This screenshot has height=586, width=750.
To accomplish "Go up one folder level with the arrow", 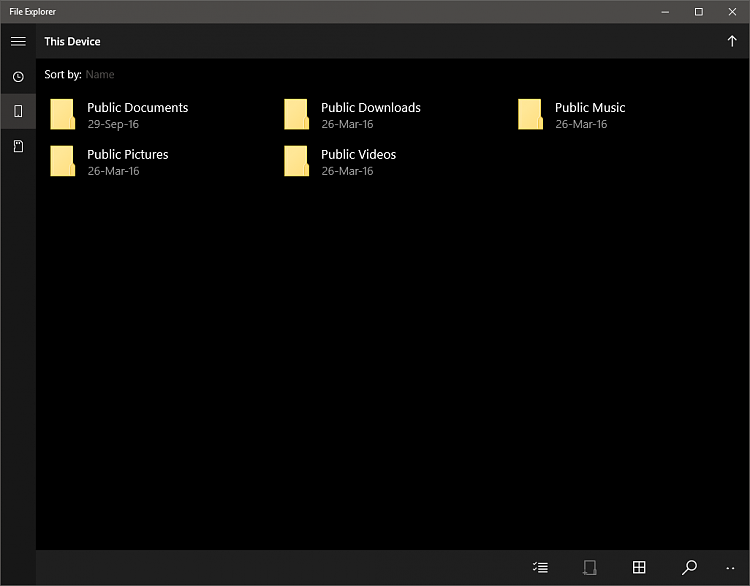I will [732, 41].
